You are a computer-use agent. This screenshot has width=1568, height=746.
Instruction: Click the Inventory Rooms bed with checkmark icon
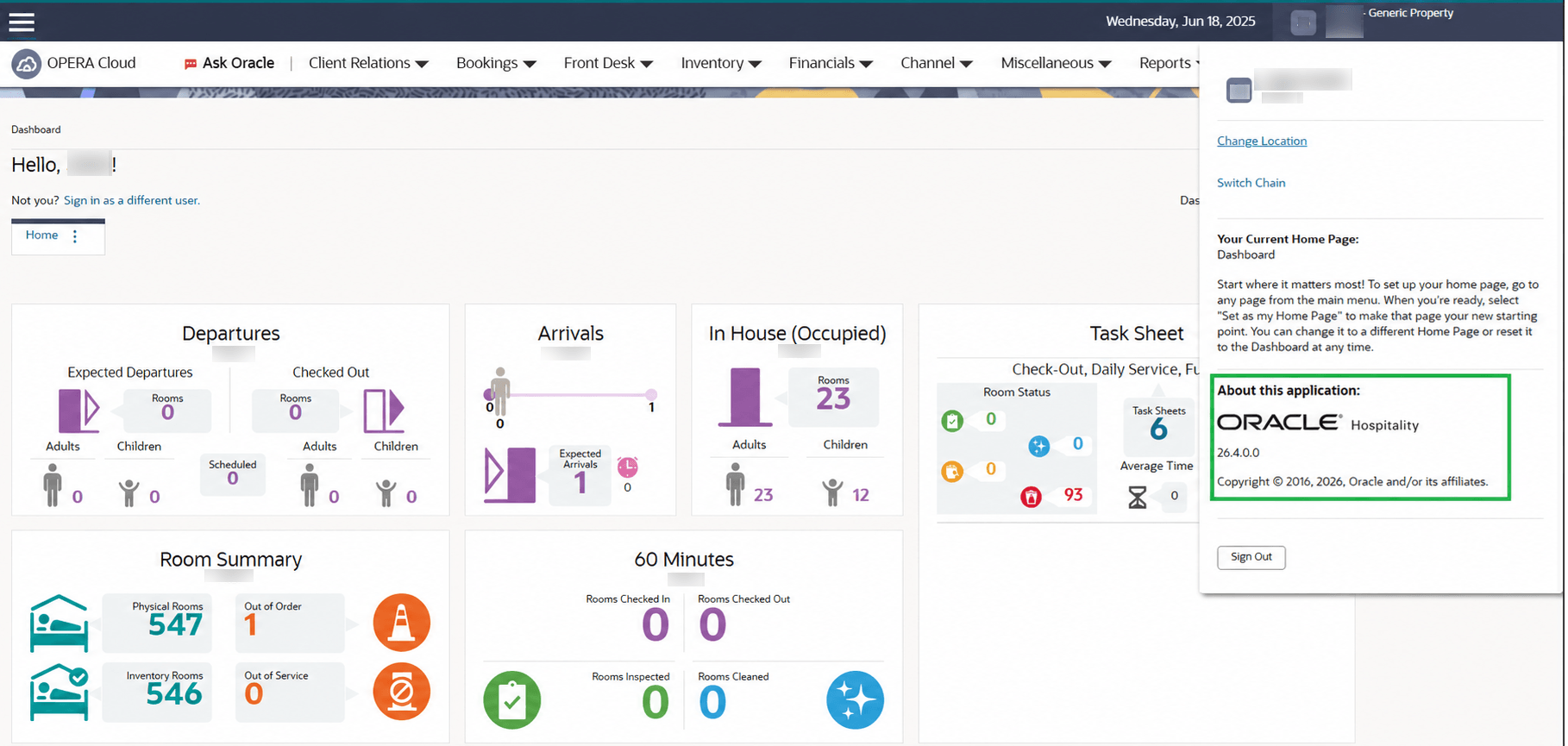(59, 692)
